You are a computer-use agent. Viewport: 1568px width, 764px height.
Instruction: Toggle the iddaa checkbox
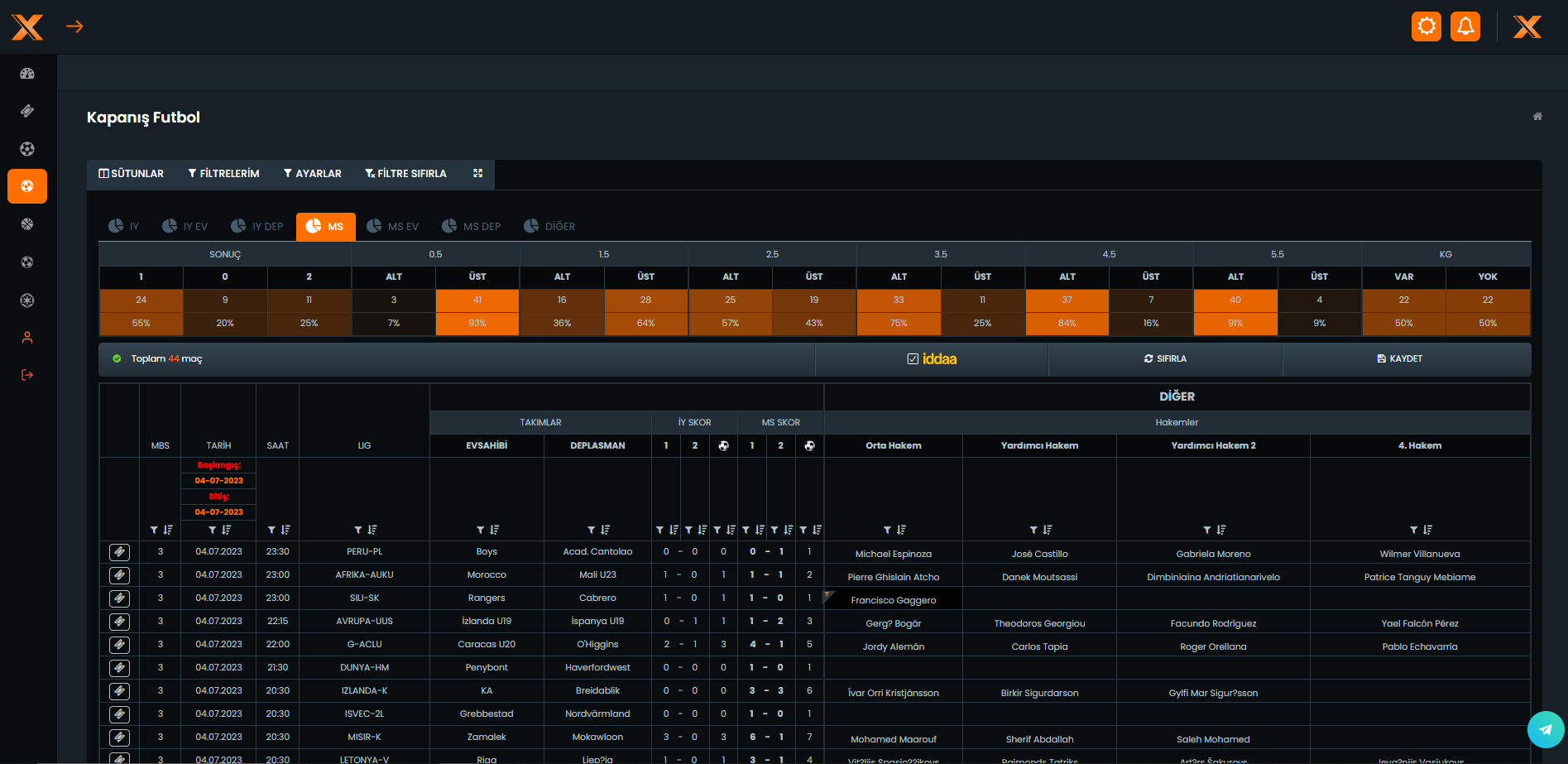[x=913, y=358]
